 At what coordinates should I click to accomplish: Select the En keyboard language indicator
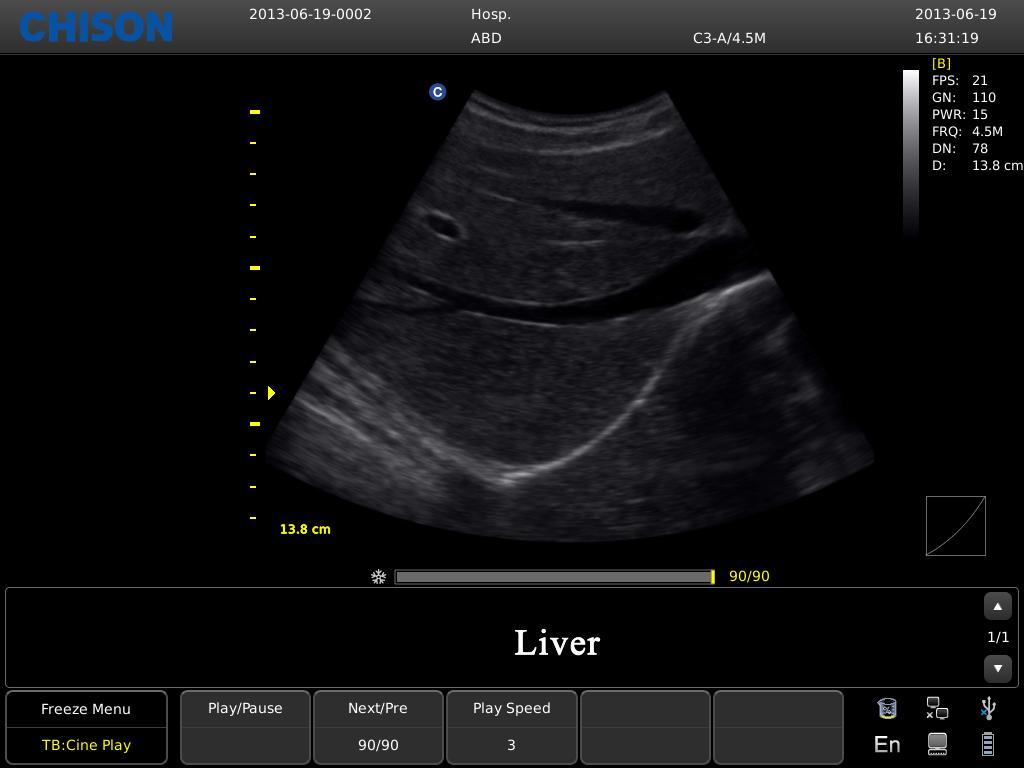pos(886,744)
